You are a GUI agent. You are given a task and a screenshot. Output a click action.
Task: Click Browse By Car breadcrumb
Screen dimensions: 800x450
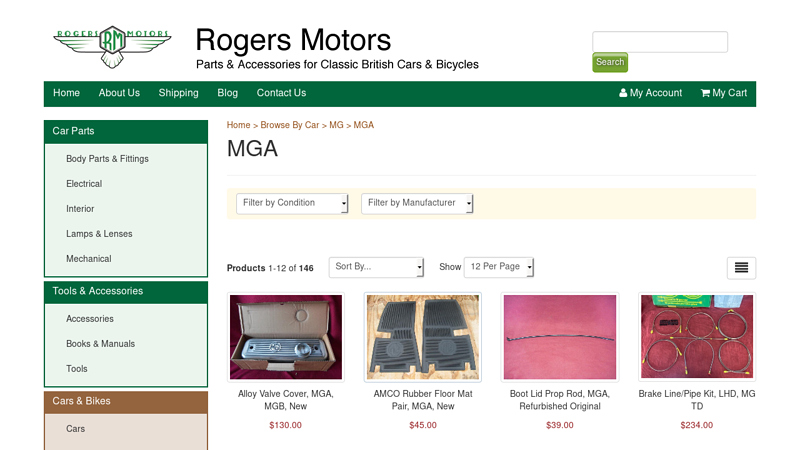click(x=289, y=125)
